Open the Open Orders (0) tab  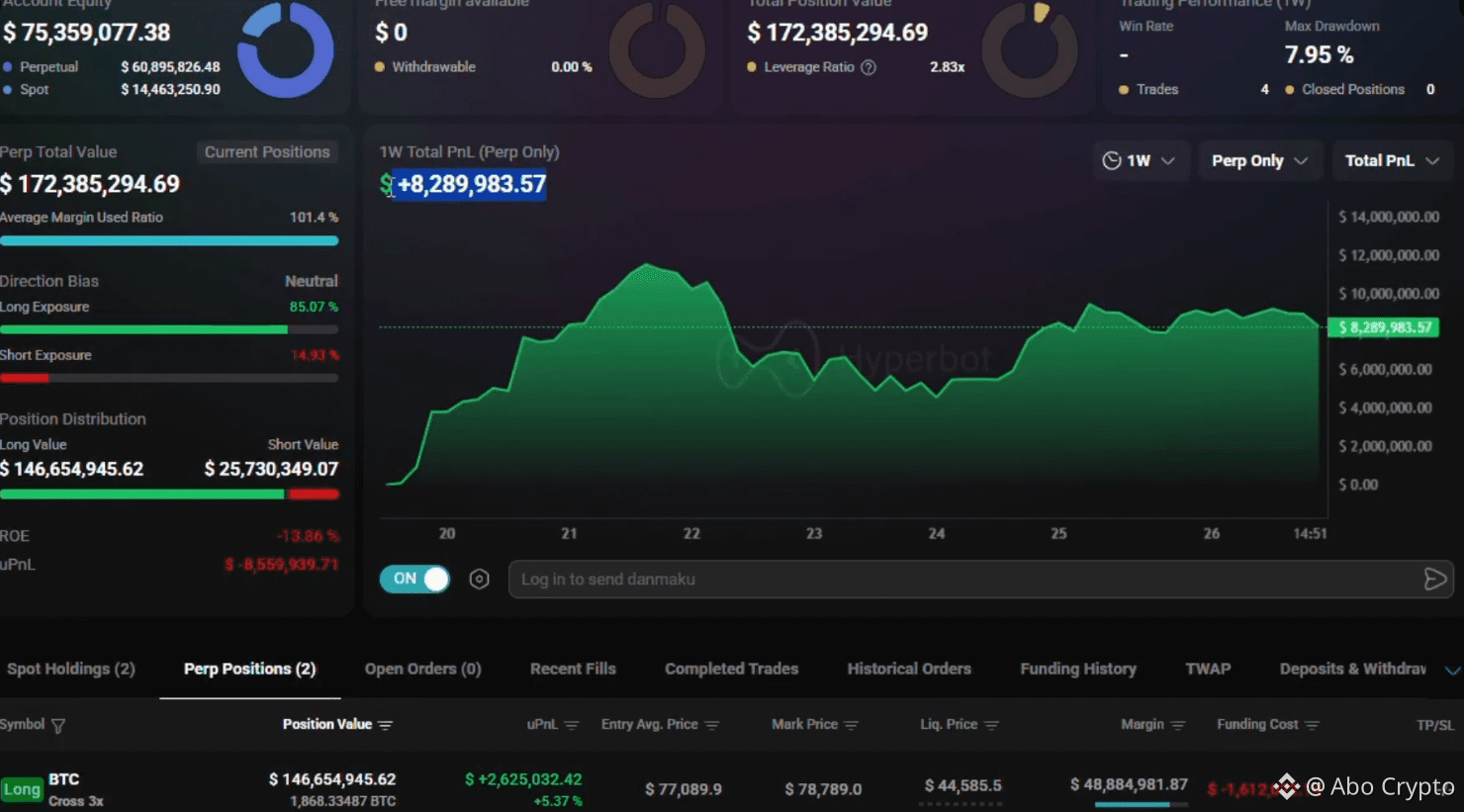[x=422, y=669]
